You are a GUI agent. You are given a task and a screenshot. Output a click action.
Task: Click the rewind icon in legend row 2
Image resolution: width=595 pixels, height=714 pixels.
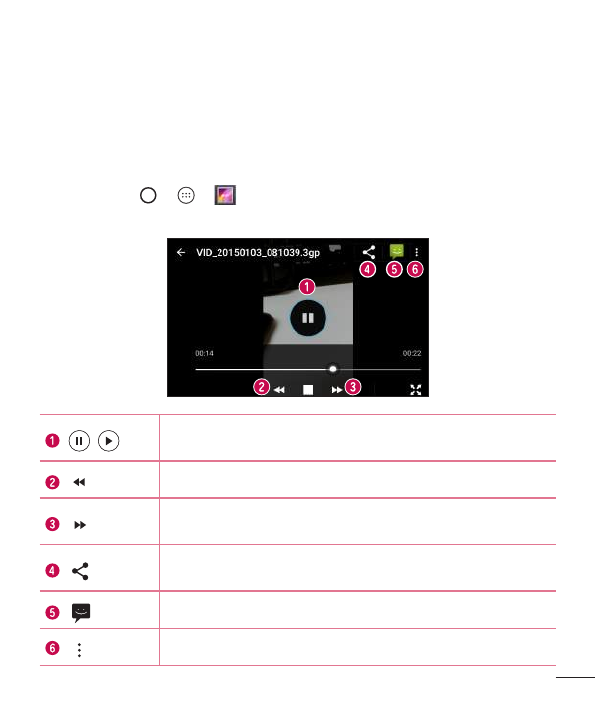pyautogui.click(x=79, y=482)
